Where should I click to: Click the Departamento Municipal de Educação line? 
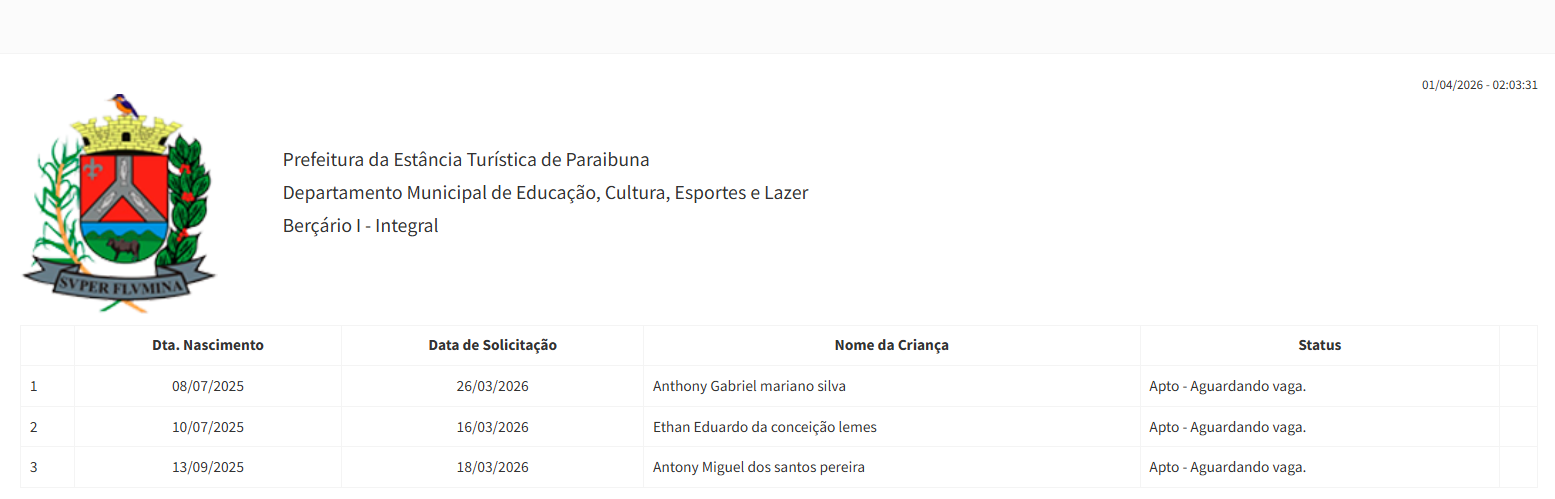(545, 193)
